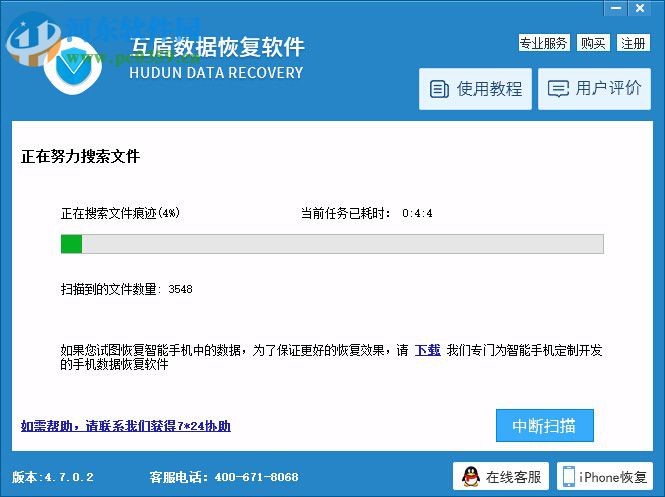Click the 当前任务已耗时 label
The height and width of the screenshot is (497, 665).
[345, 213]
